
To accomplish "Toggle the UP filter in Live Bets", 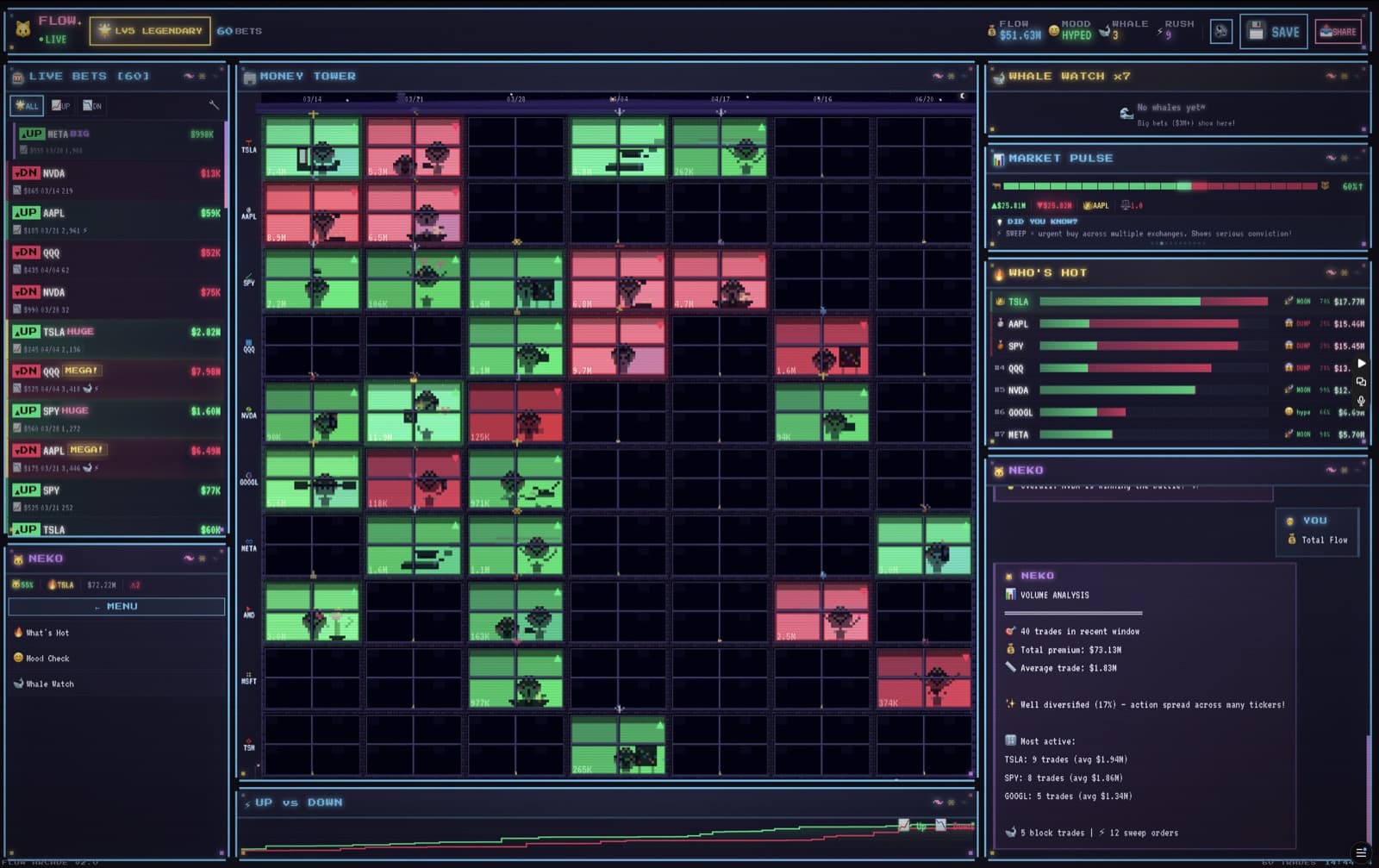I will click(x=60, y=106).
